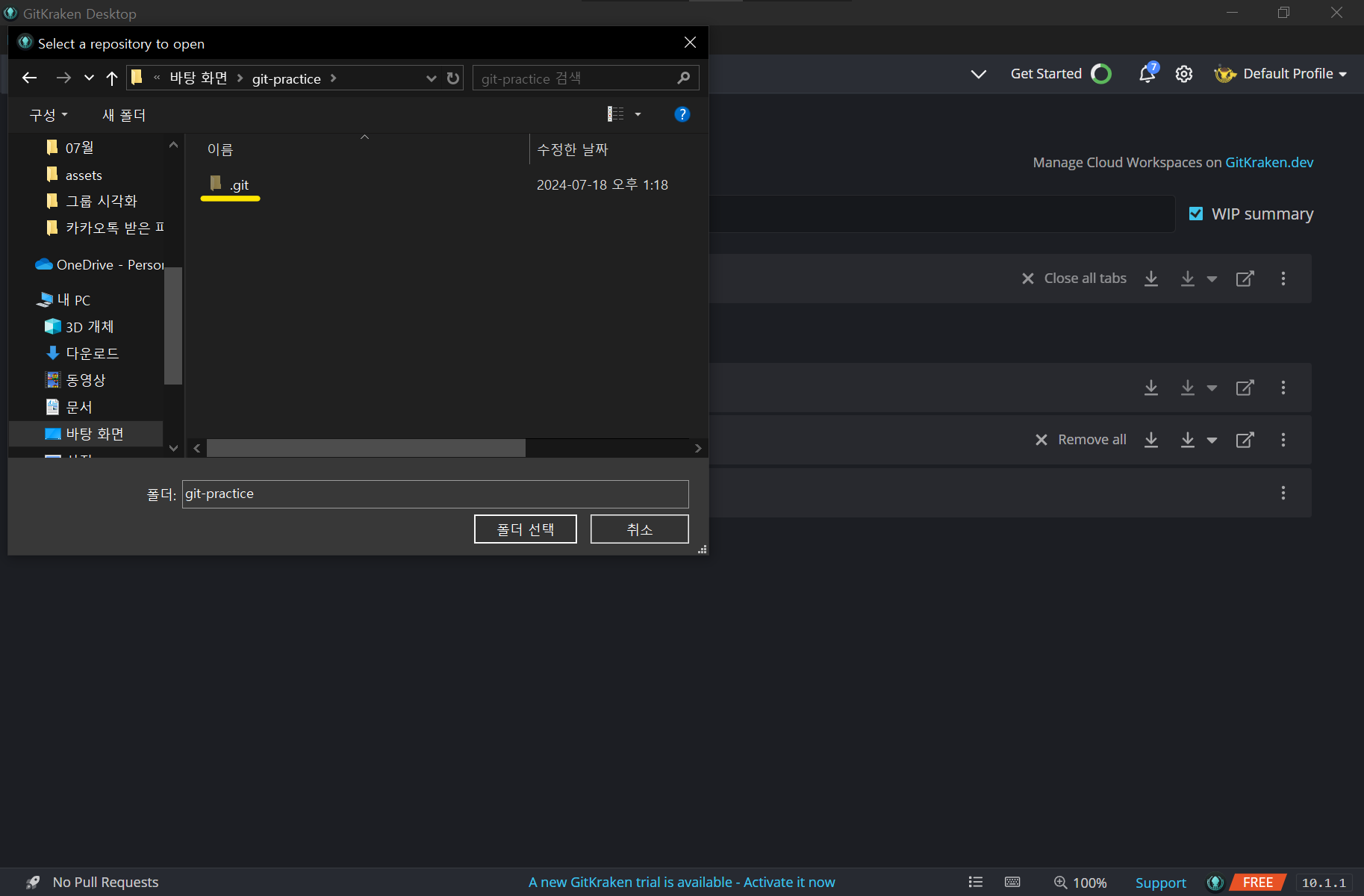This screenshot has width=1364, height=896.
Task: Select 바탕 화면 in navigation tree
Action: coord(86,434)
